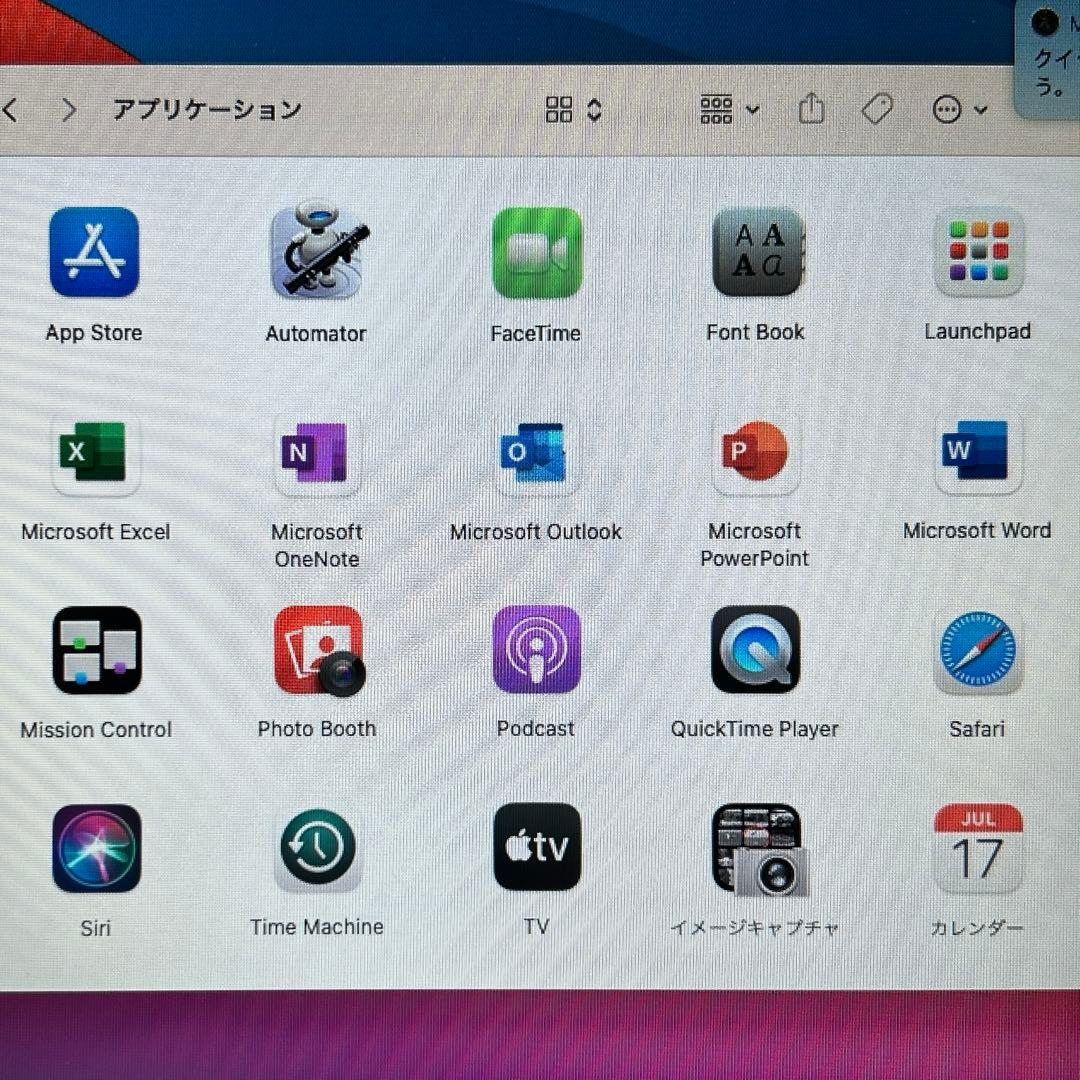Viewport: 1080px width, 1080px height.
Task: Click the "FaceTime" label
Action: pyautogui.click(x=536, y=333)
